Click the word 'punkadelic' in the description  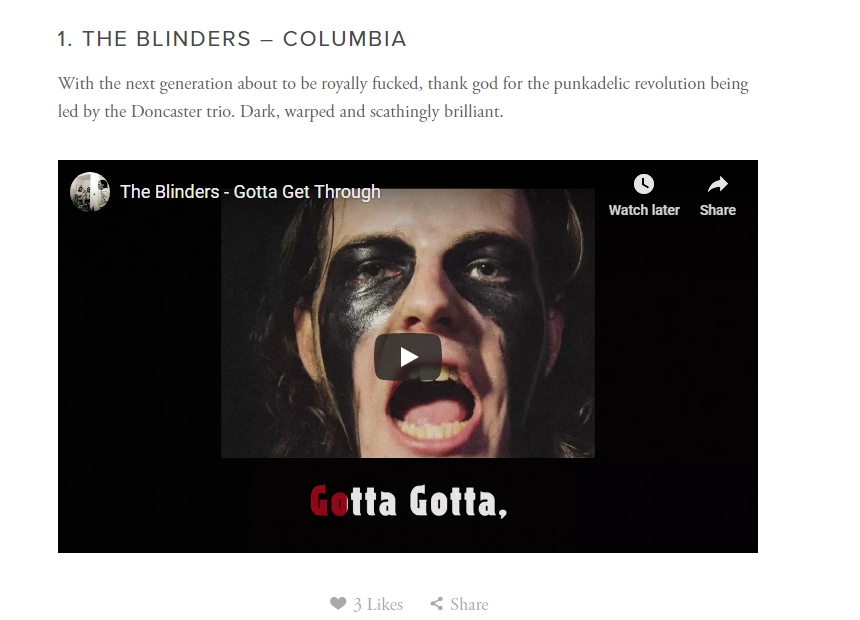[591, 83]
